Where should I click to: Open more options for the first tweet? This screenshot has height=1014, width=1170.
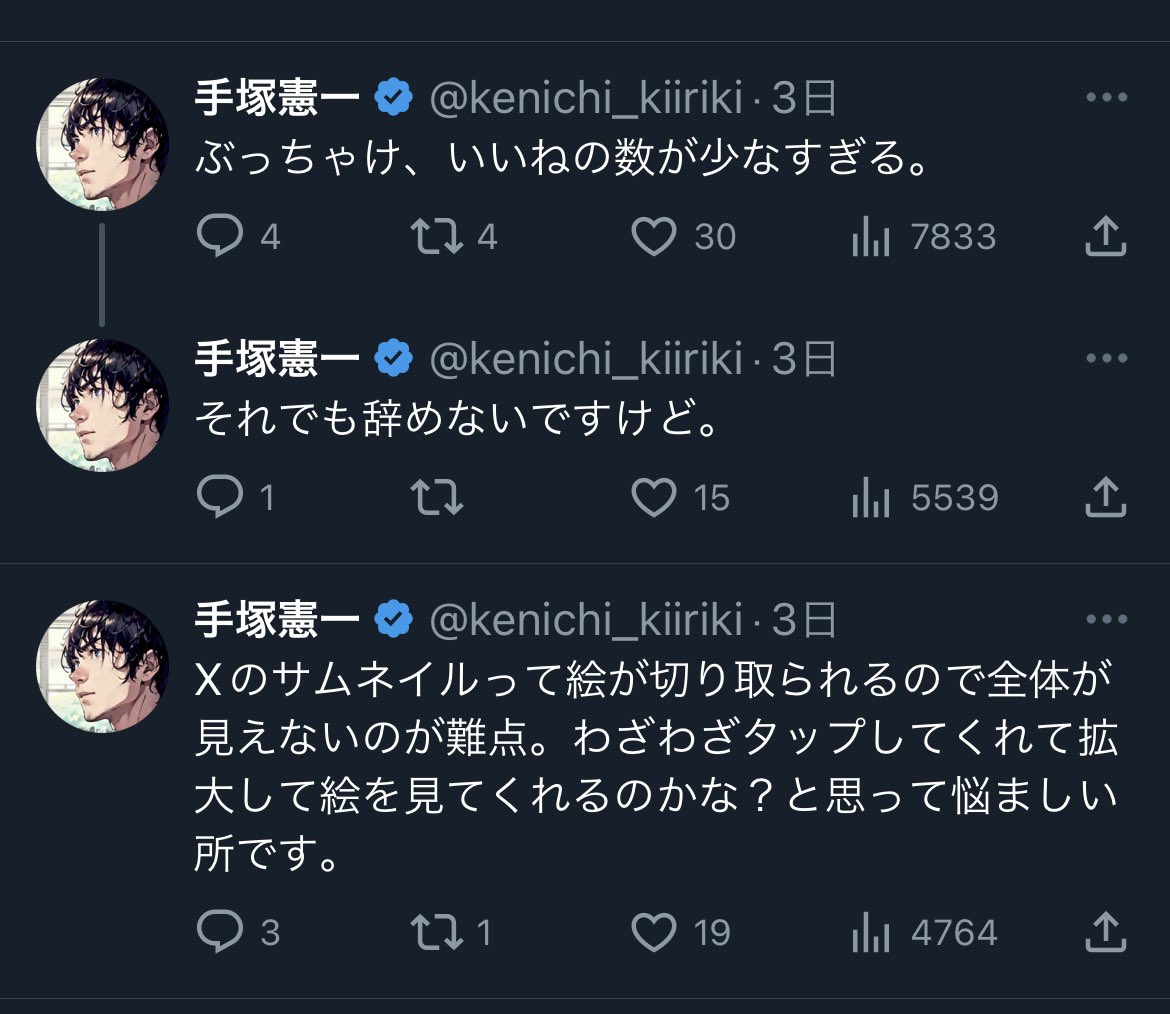1106,98
